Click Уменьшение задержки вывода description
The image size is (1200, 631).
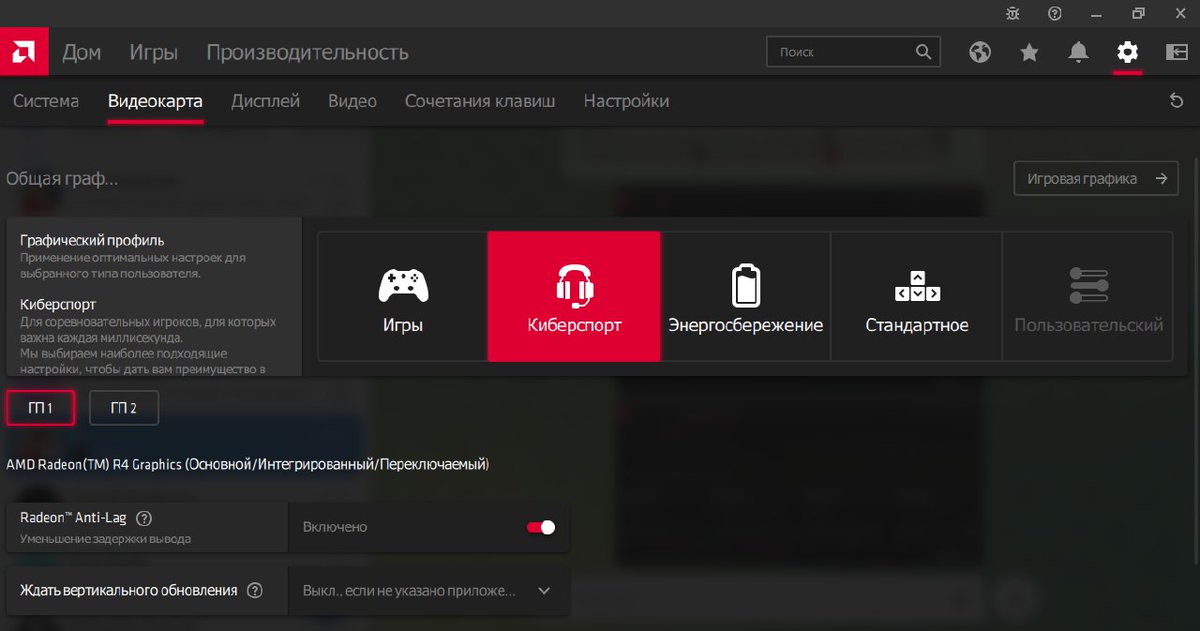coord(105,539)
